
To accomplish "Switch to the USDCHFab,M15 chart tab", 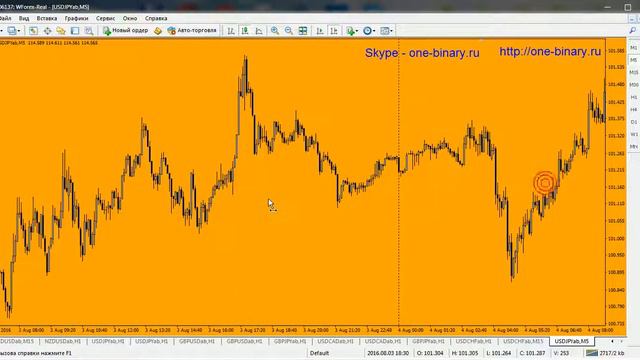I will pos(523,341).
